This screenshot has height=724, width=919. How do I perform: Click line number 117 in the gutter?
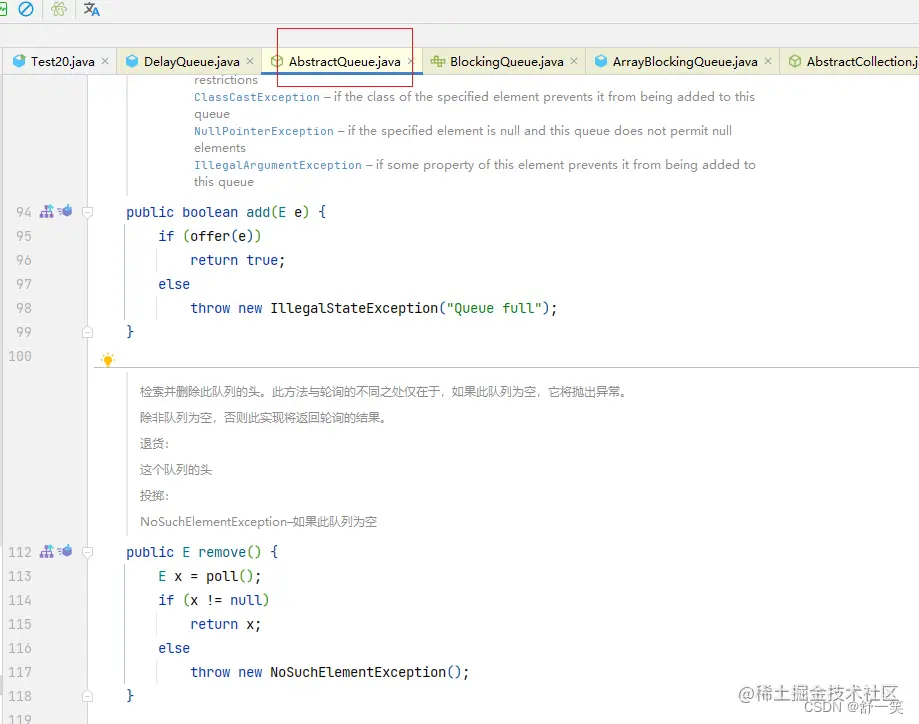click(x=20, y=672)
